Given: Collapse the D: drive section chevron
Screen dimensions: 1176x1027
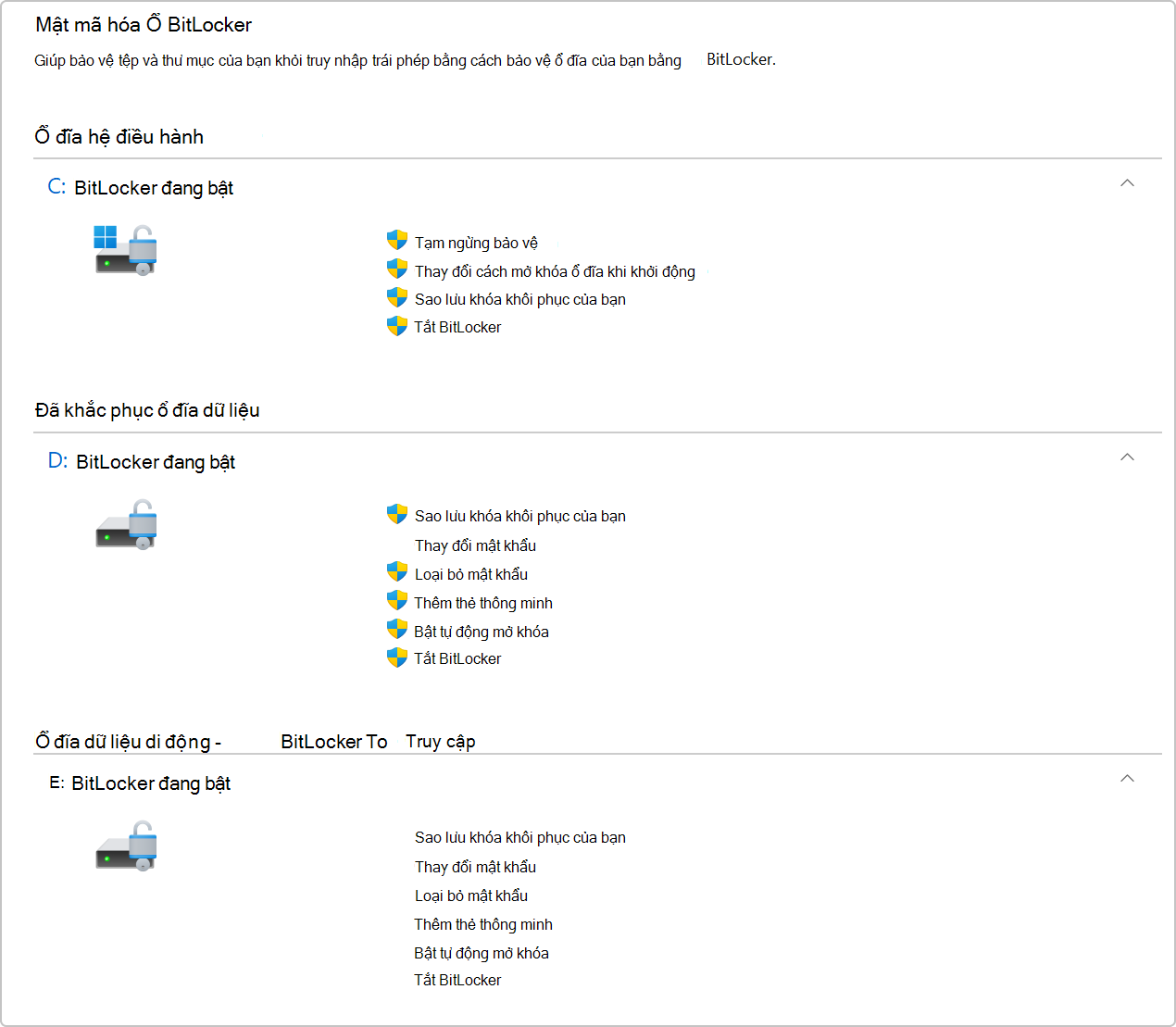Looking at the screenshot, I should pyautogui.click(x=1127, y=457).
